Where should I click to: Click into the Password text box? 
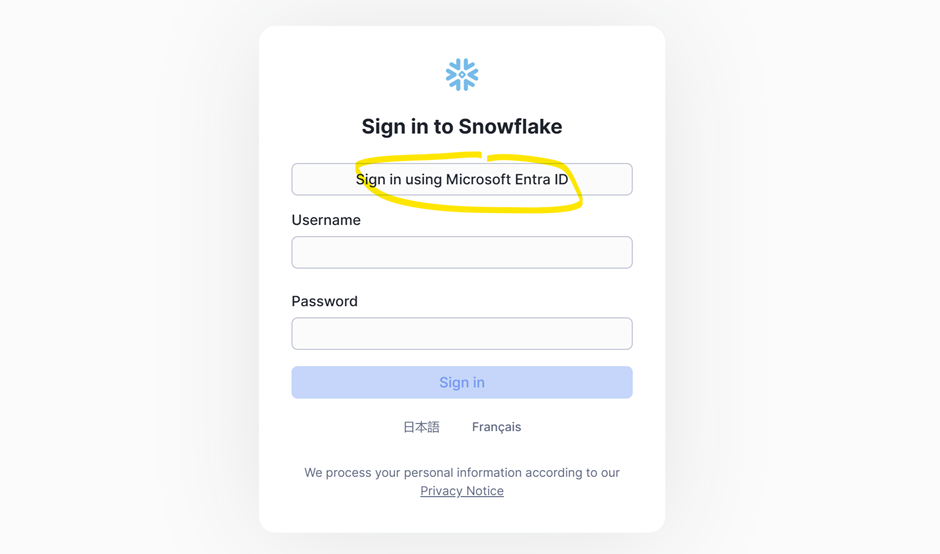pos(462,333)
